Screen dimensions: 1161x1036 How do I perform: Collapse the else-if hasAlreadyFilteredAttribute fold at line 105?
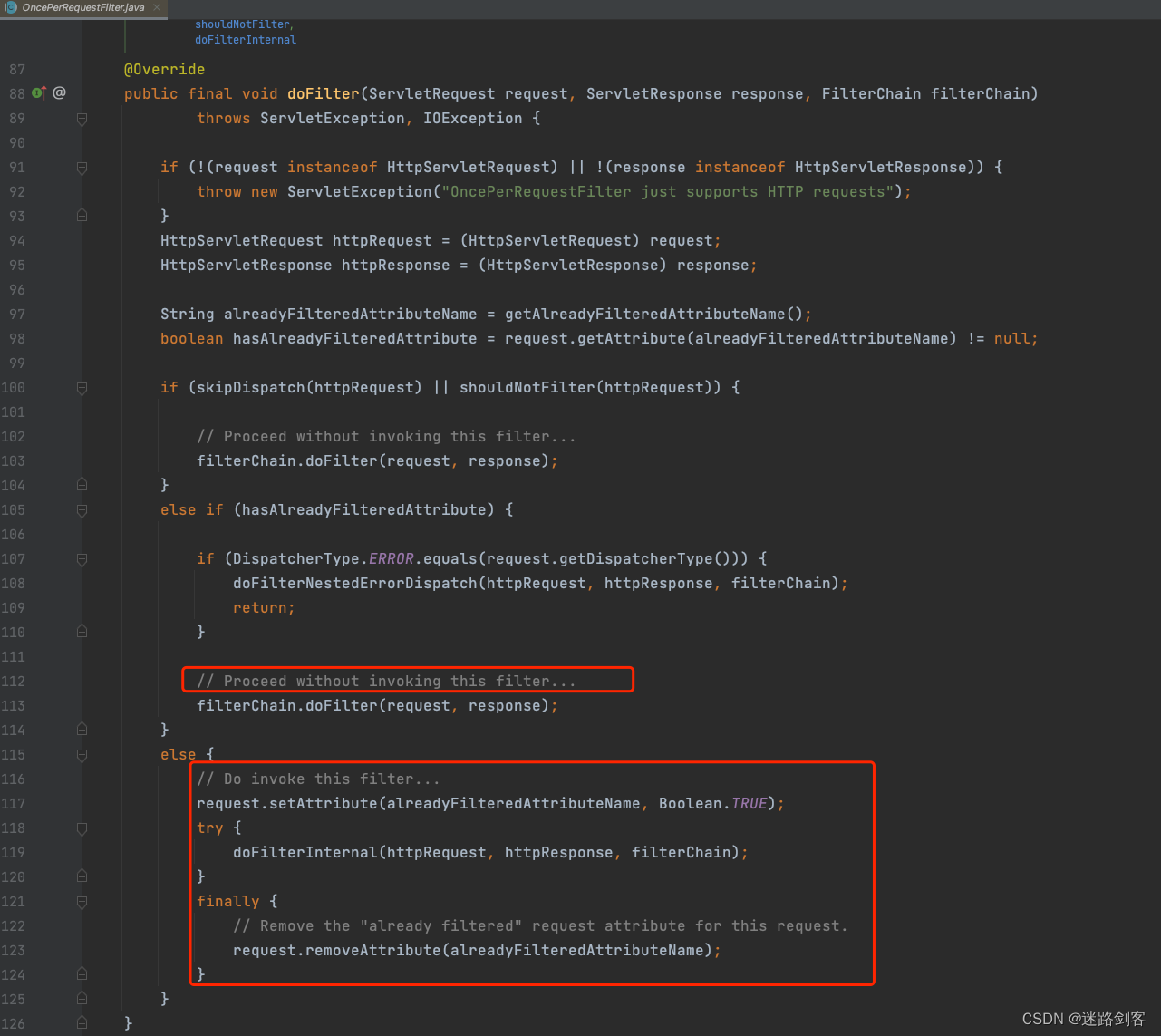pyautogui.click(x=82, y=509)
